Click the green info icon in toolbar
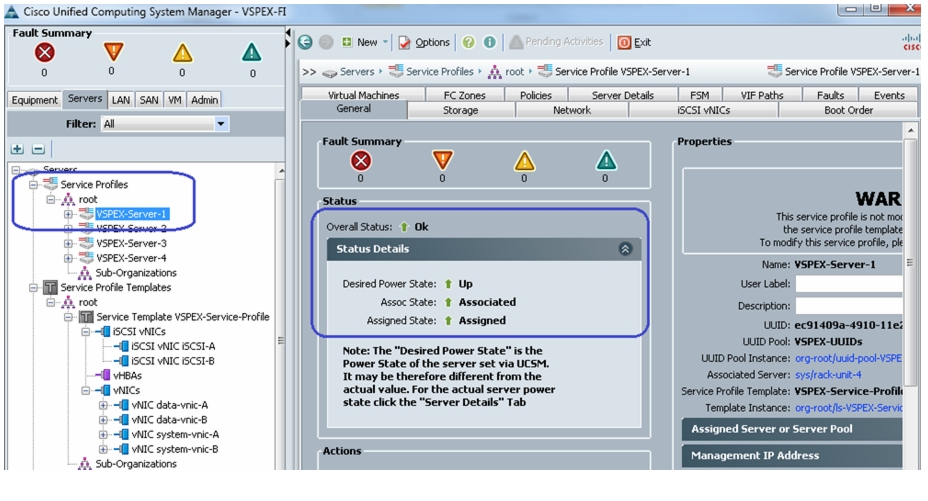Screen dimensions: 928x501 (489, 42)
